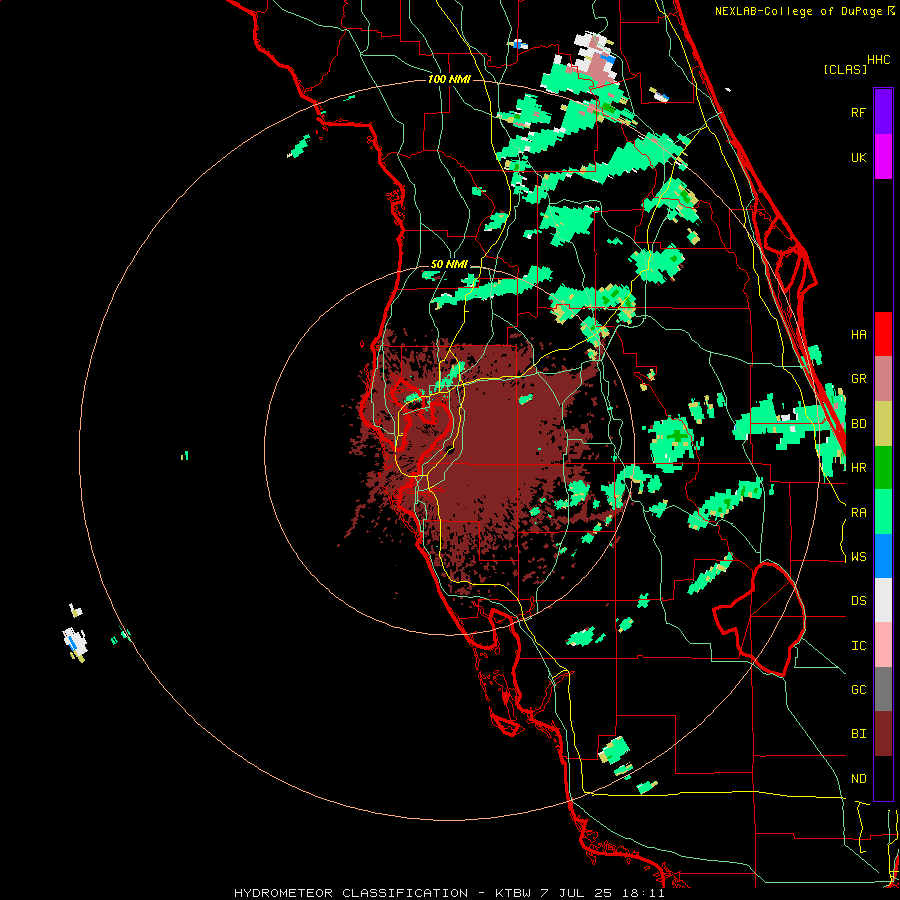Click the light green RA legend swatch

(883, 512)
